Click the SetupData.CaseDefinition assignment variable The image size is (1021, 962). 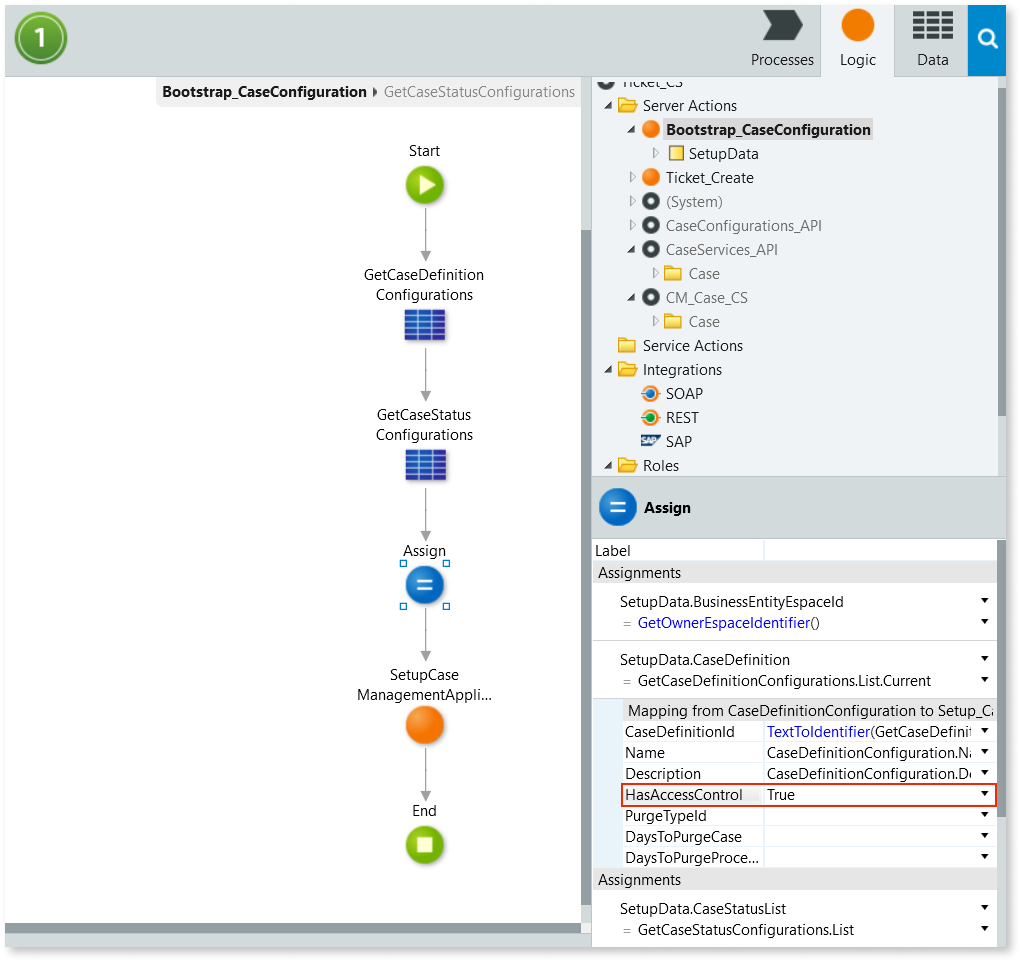(x=705, y=659)
